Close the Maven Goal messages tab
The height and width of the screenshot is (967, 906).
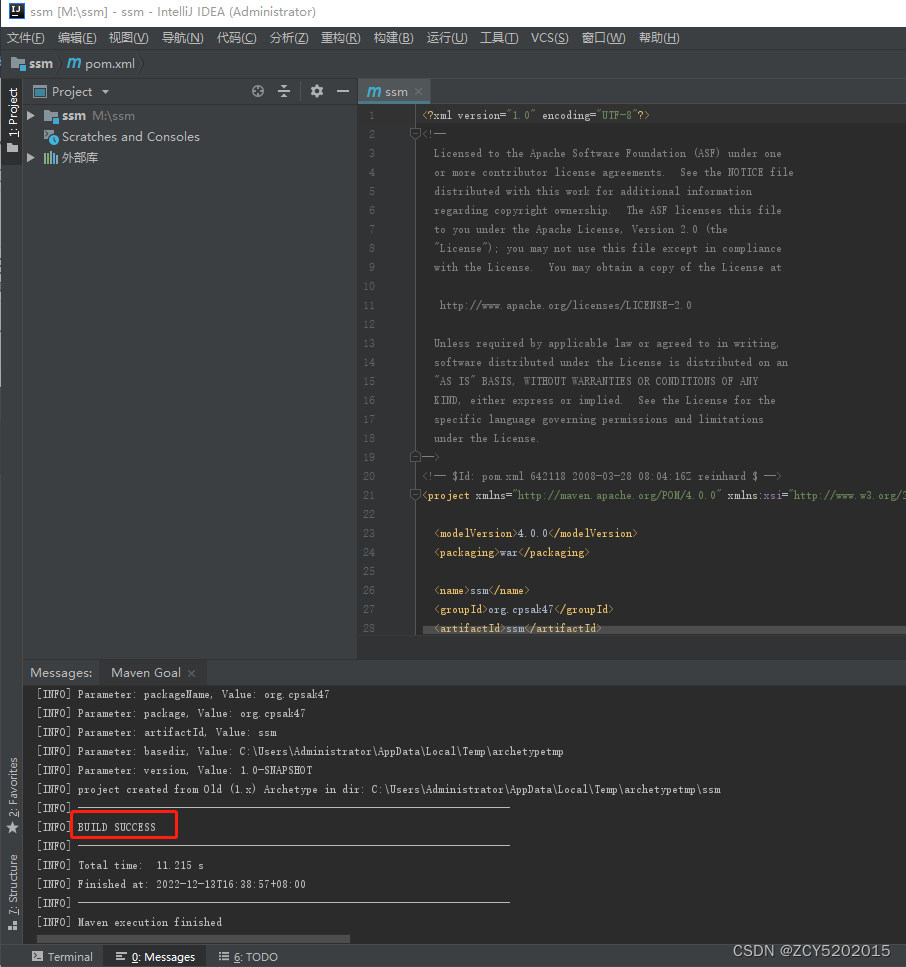coord(191,673)
